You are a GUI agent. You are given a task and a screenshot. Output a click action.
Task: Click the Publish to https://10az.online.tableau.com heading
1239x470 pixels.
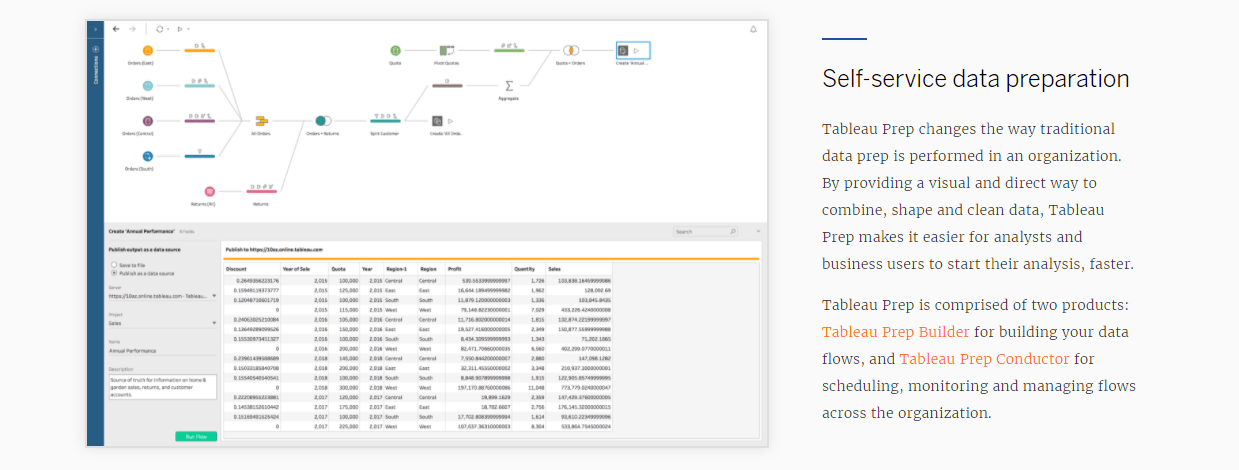[273, 248]
